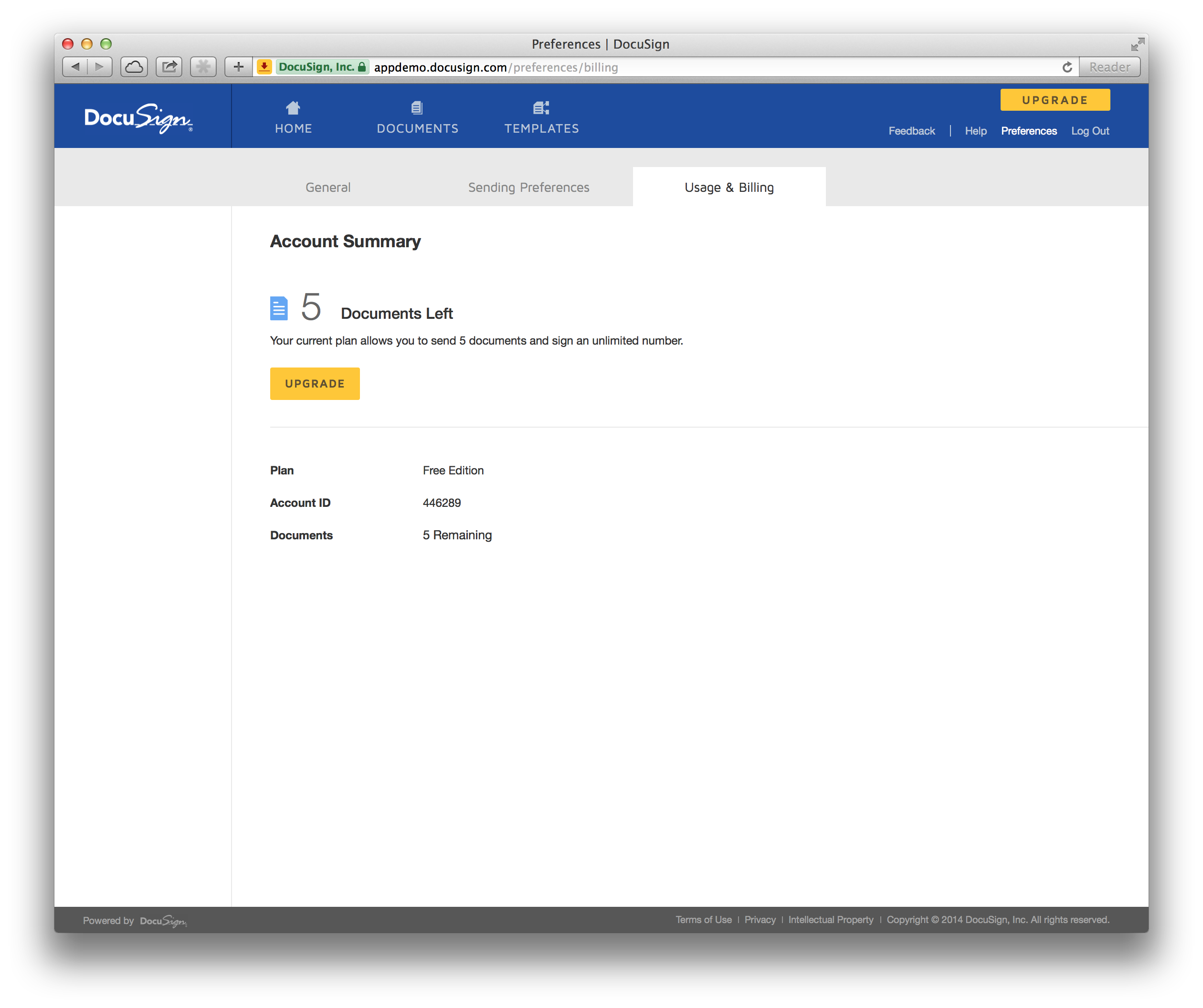This screenshot has height=1008, width=1203.
Task: Open the Sending Preferences tab
Action: (528, 187)
